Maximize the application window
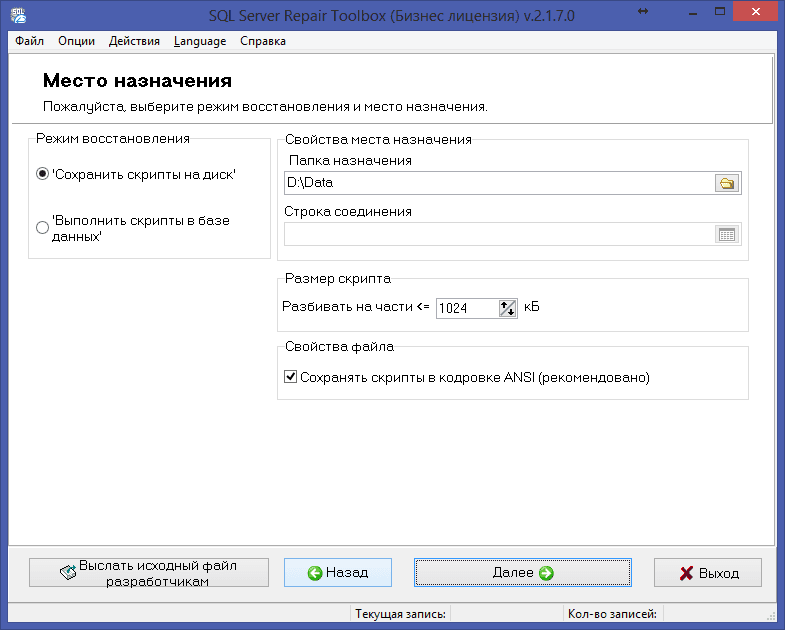Screen dimensions: 785x630 tap(720, 12)
